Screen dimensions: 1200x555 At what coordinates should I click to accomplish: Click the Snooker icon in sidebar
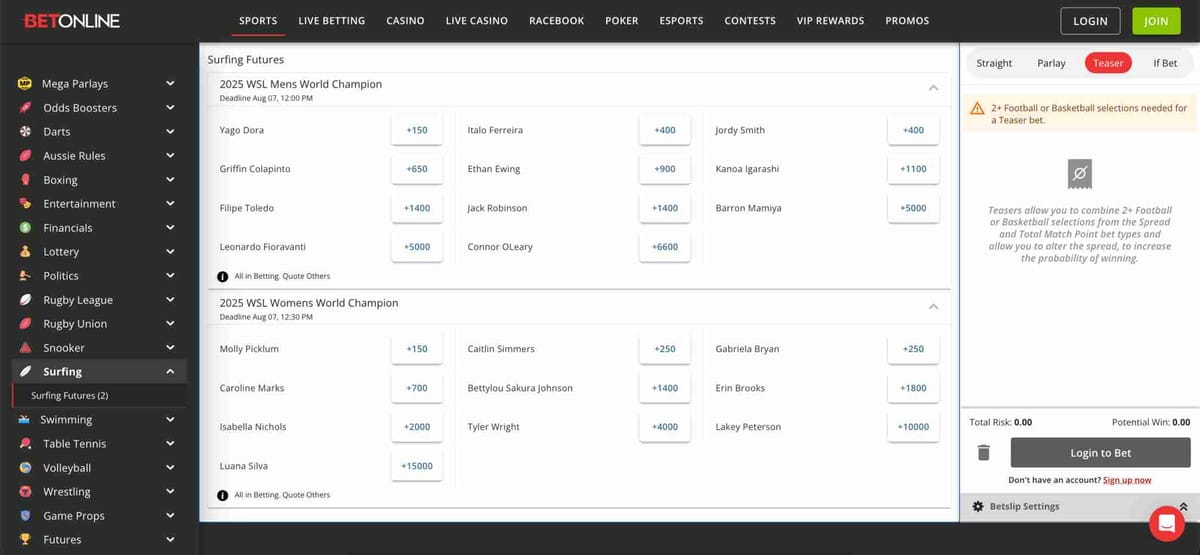(25, 348)
